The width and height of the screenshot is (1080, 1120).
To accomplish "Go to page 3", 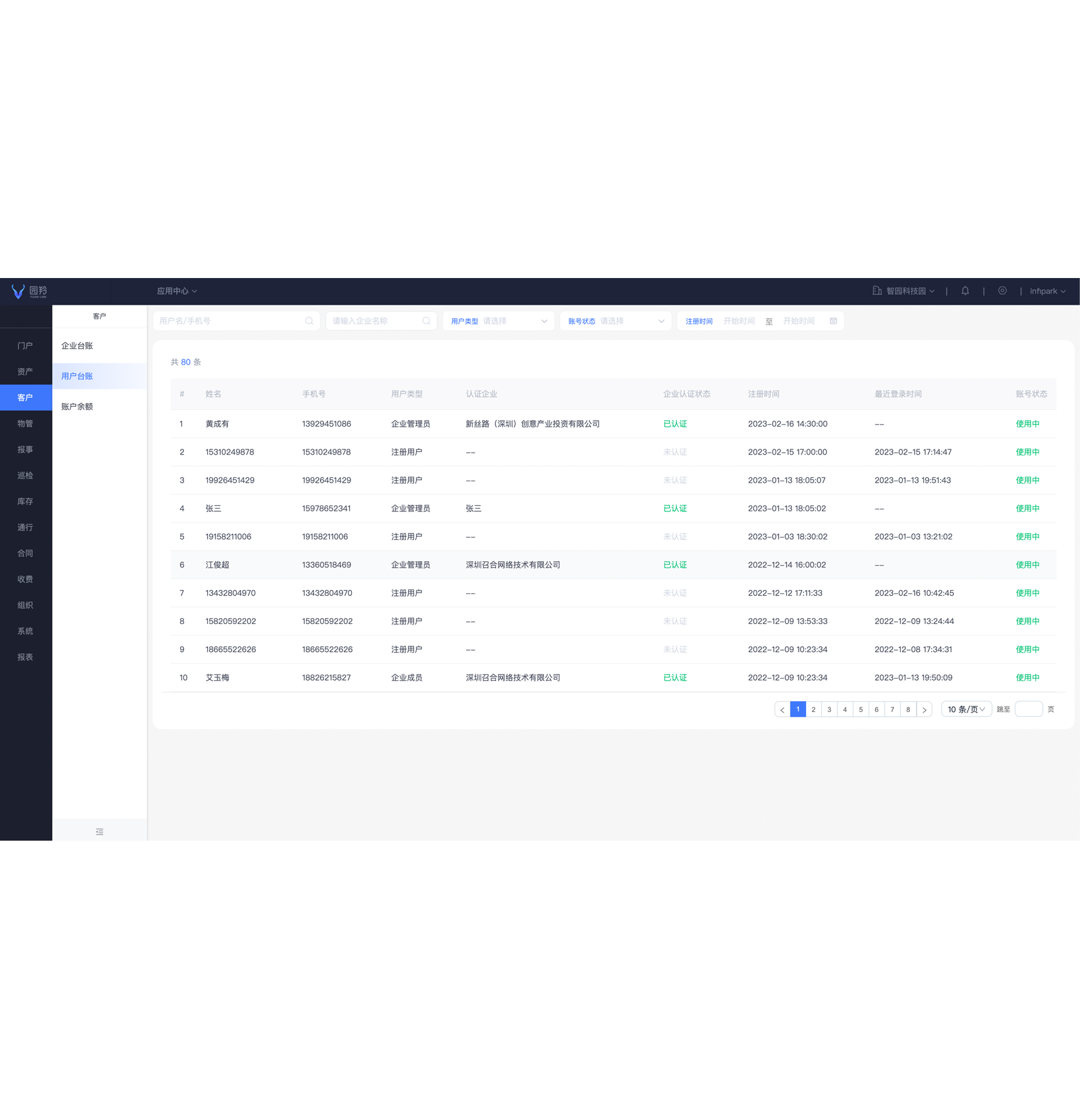I will click(x=829, y=709).
